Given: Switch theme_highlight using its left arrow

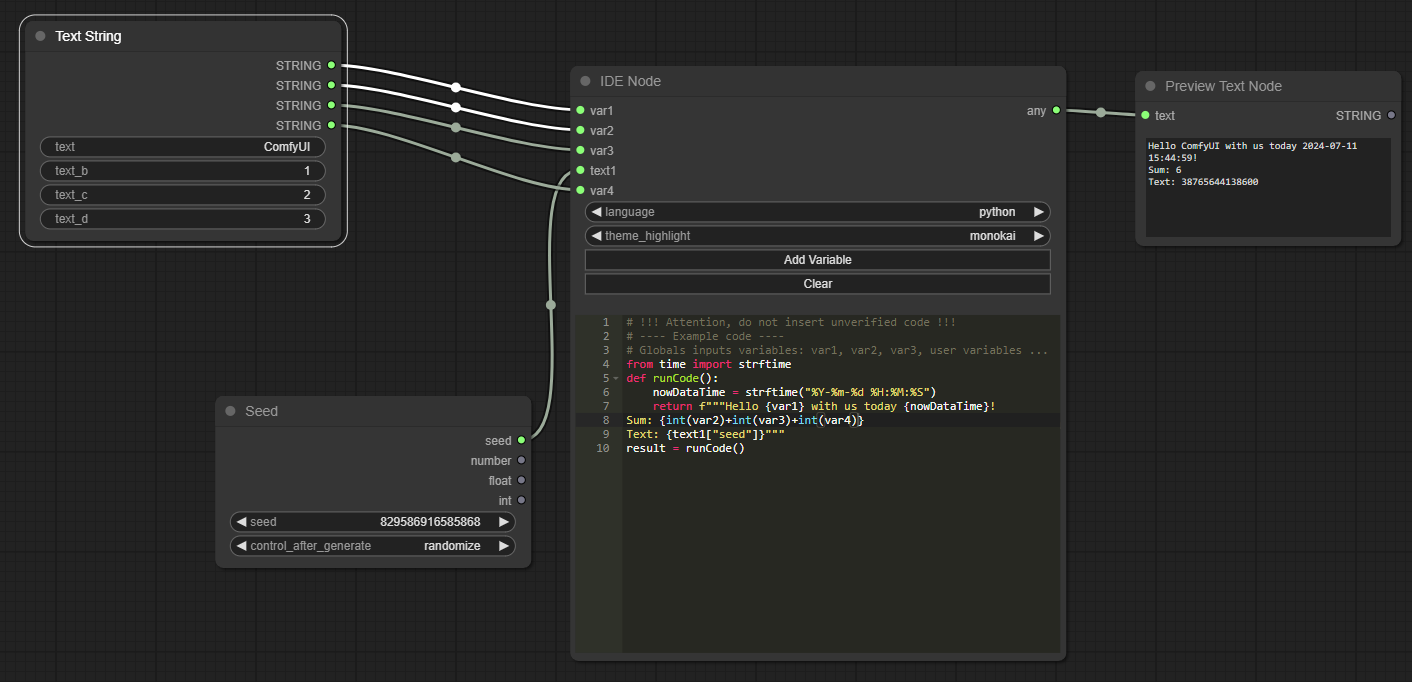Looking at the screenshot, I should point(597,235).
